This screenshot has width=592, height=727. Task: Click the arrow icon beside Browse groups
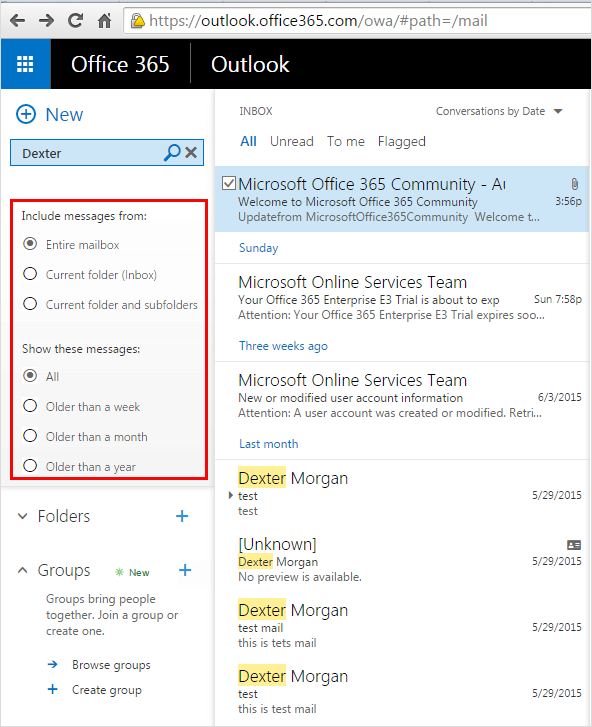click(53, 664)
